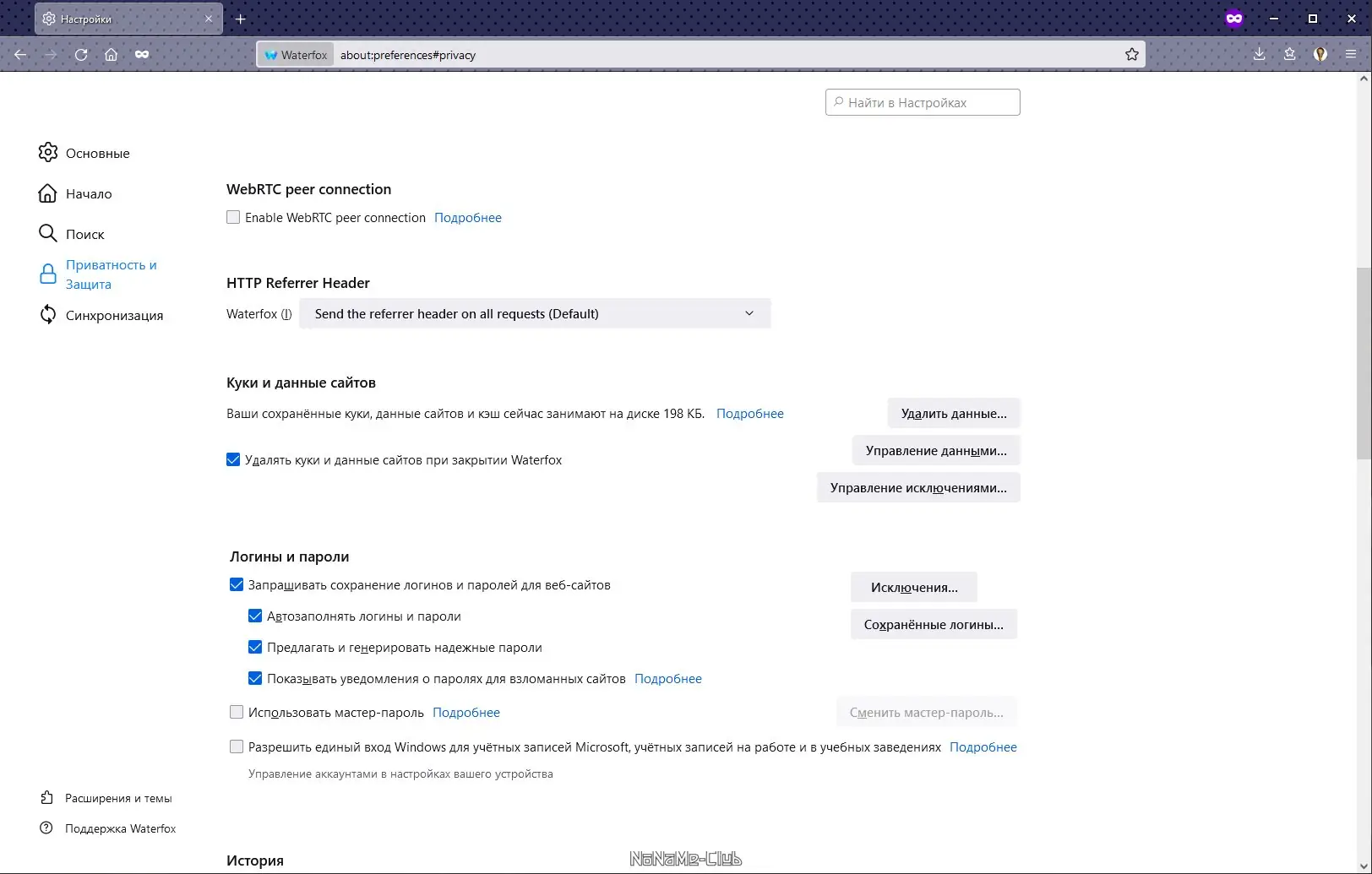This screenshot has width=1372, height=874.
Task: Open Расширения и темы page
Action: point(106,798)
